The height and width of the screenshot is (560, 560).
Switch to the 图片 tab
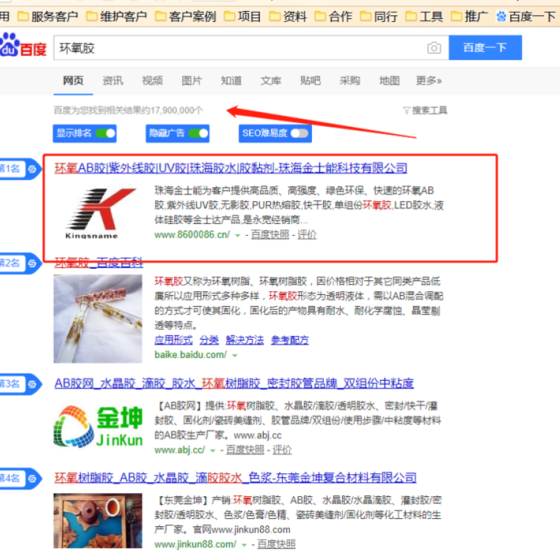[192, 81]
